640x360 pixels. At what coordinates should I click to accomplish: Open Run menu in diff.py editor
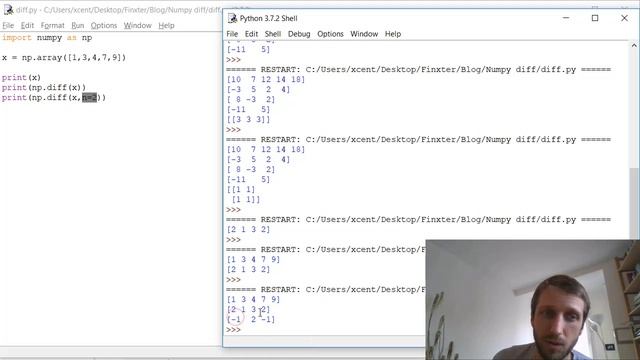click(78, 25)
